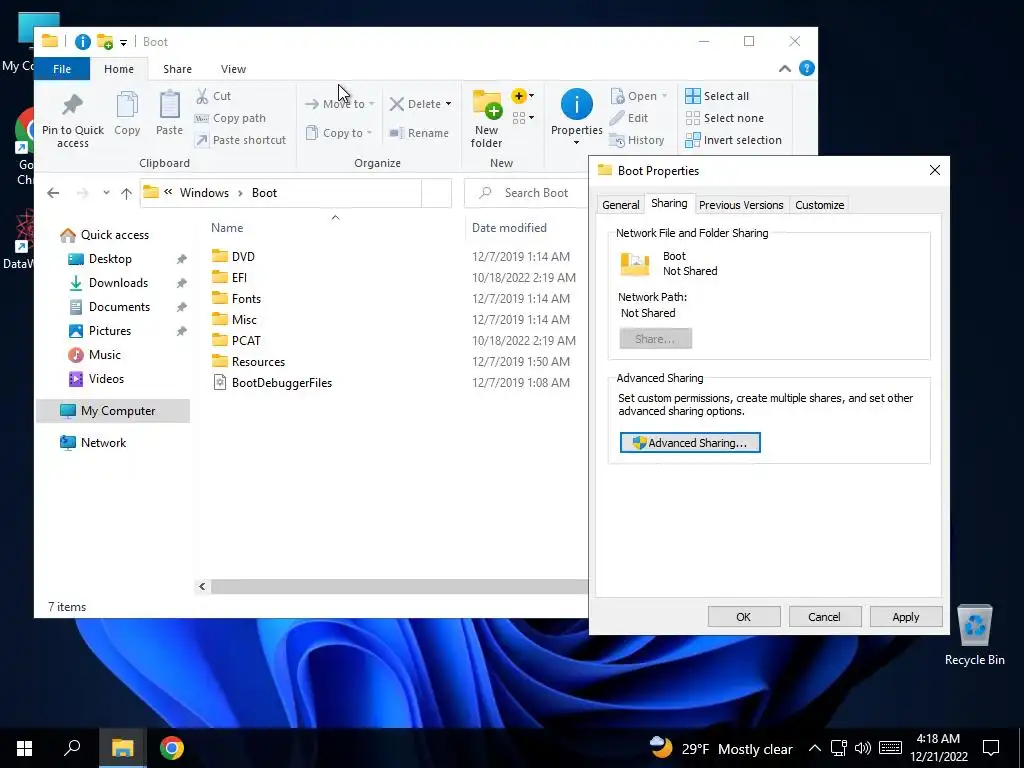1024x768 pixels.
Task: Open the Customize tab
Action: (820, 205)
